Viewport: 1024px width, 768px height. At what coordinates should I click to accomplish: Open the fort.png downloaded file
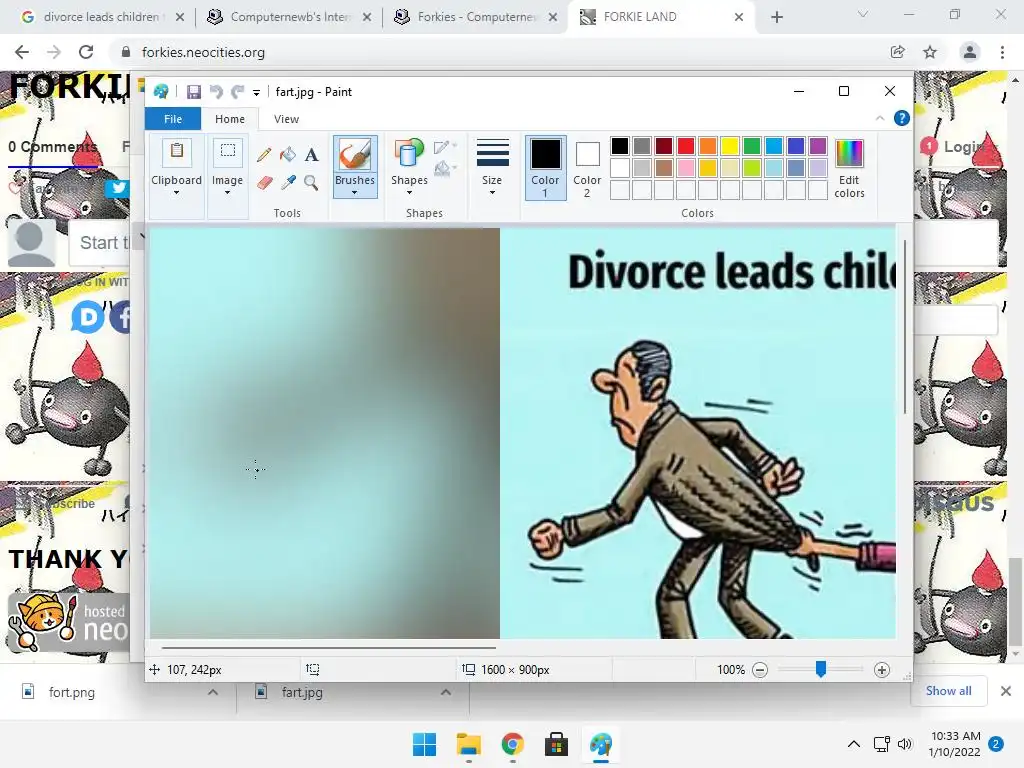72,692
